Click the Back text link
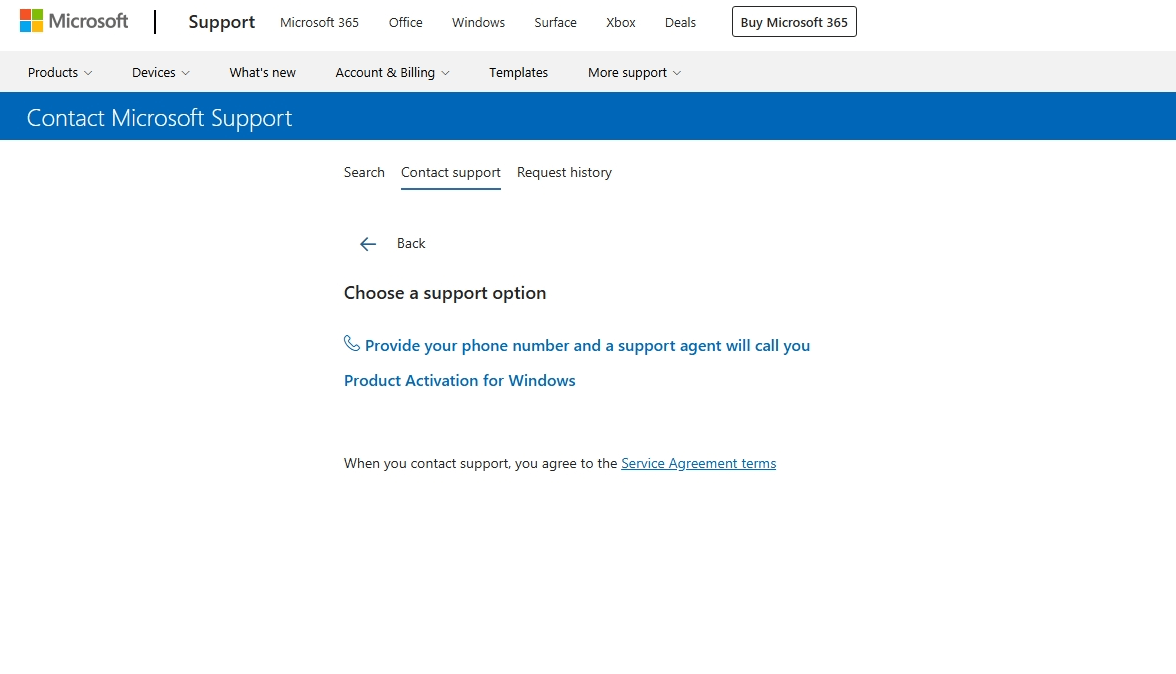Viewport: 1176px width, 674px height. coord(411,244)
